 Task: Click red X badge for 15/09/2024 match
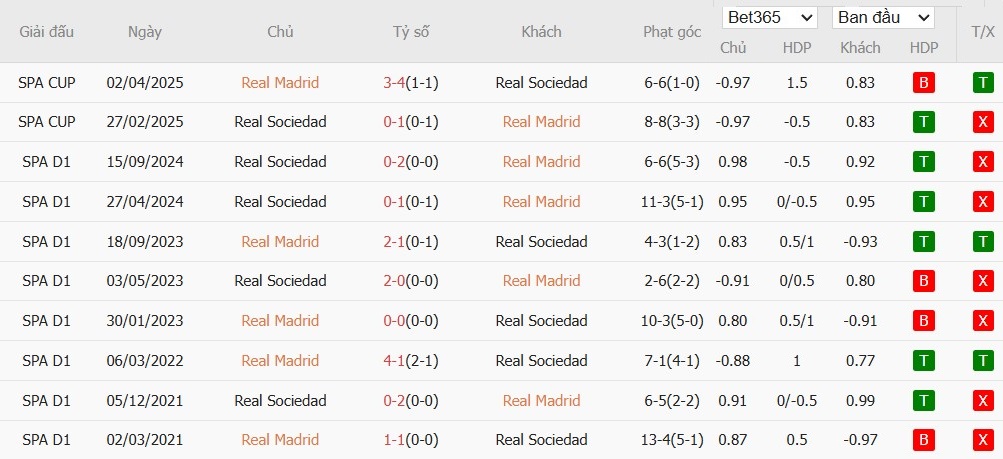tap(982, 162)
